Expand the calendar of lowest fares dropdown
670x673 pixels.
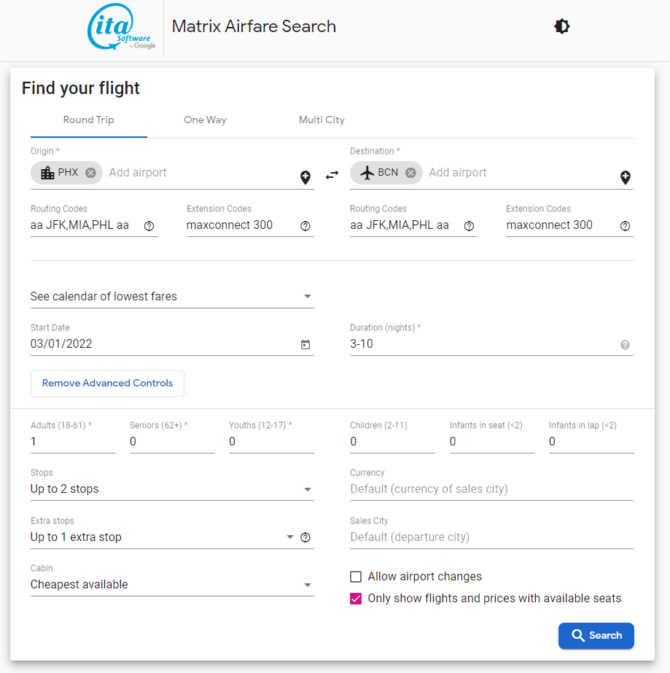(172, 297)
